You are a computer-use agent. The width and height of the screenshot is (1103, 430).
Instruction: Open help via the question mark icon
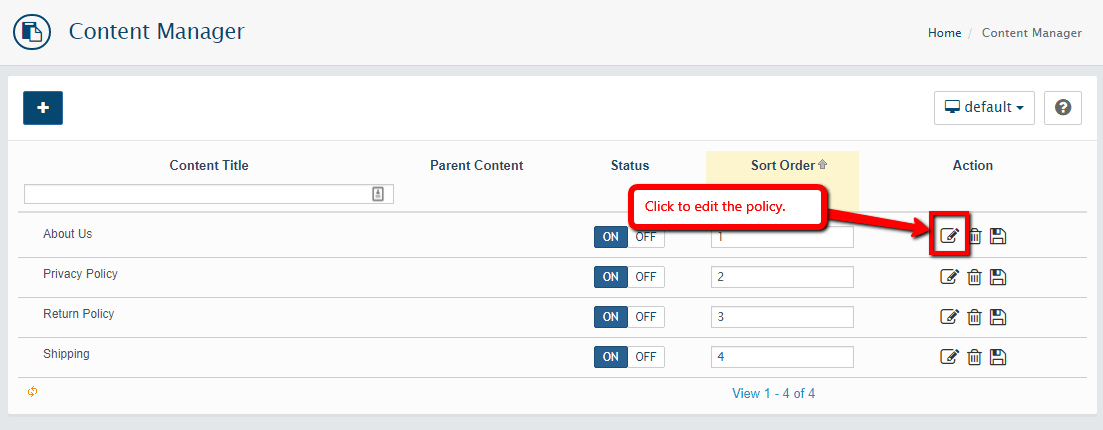pos(1063,108)
